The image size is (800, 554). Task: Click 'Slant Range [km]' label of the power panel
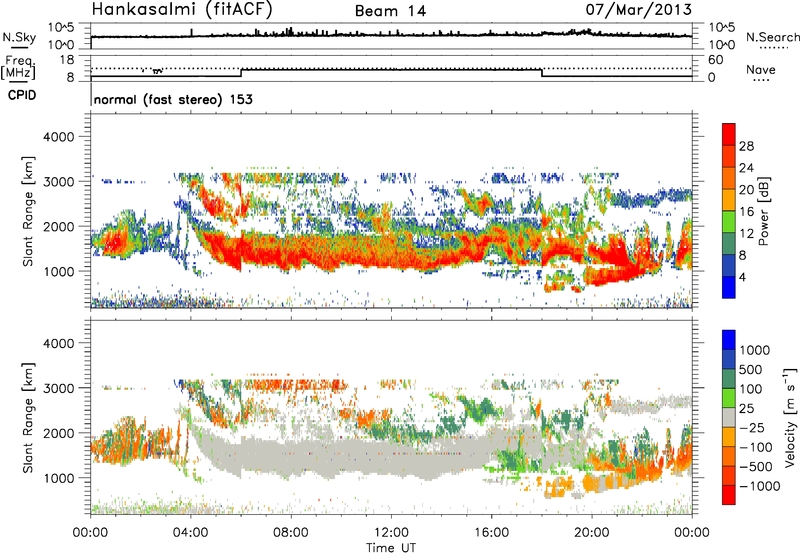[x=28, y=211]
